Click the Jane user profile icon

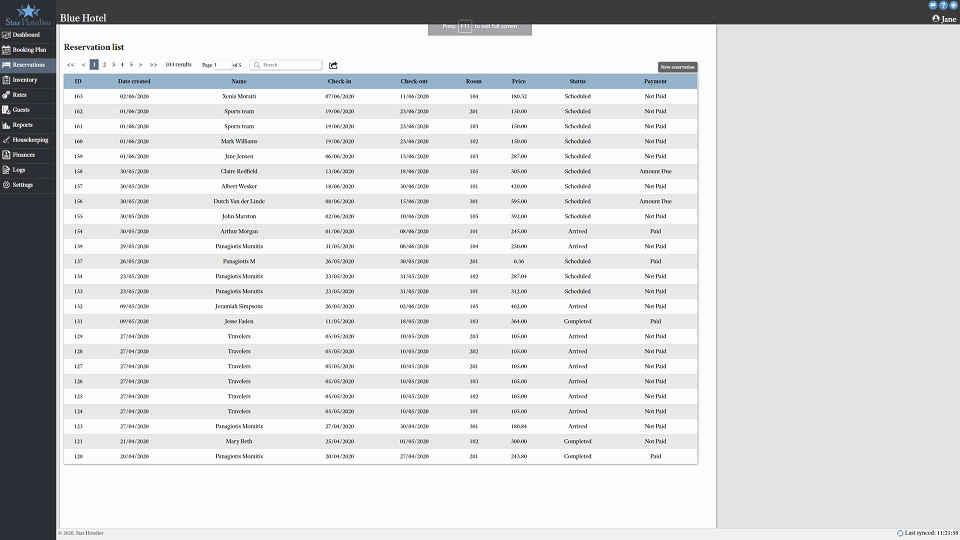(936, 18)
